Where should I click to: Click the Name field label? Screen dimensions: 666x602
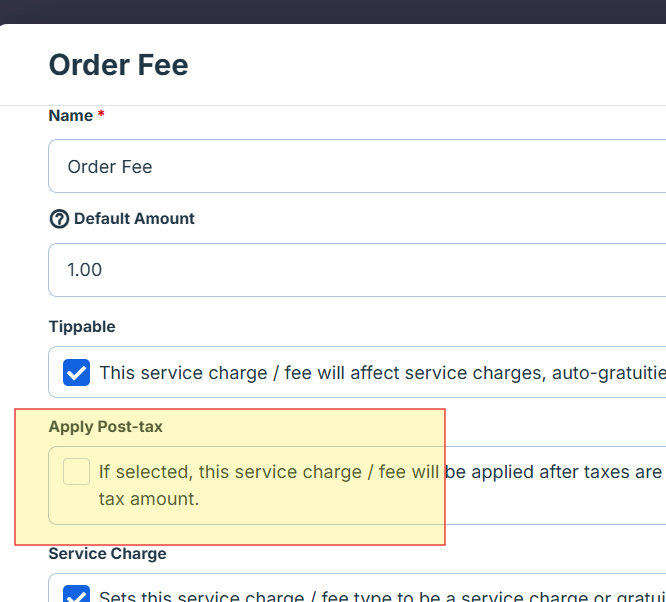70,116
